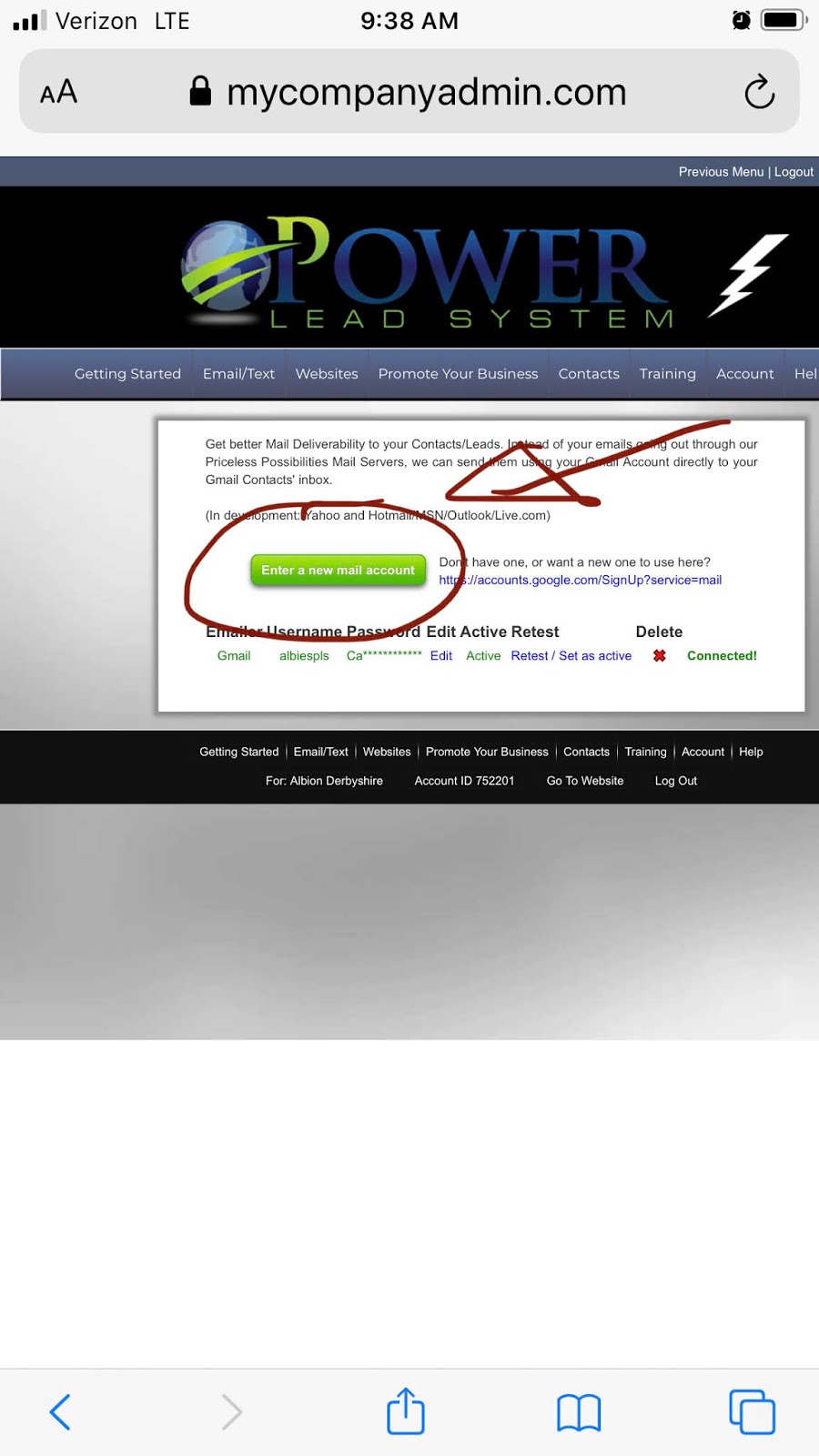Click footer Help link
This screenshot has height=1456, width=819.
[x=751, y=752]
